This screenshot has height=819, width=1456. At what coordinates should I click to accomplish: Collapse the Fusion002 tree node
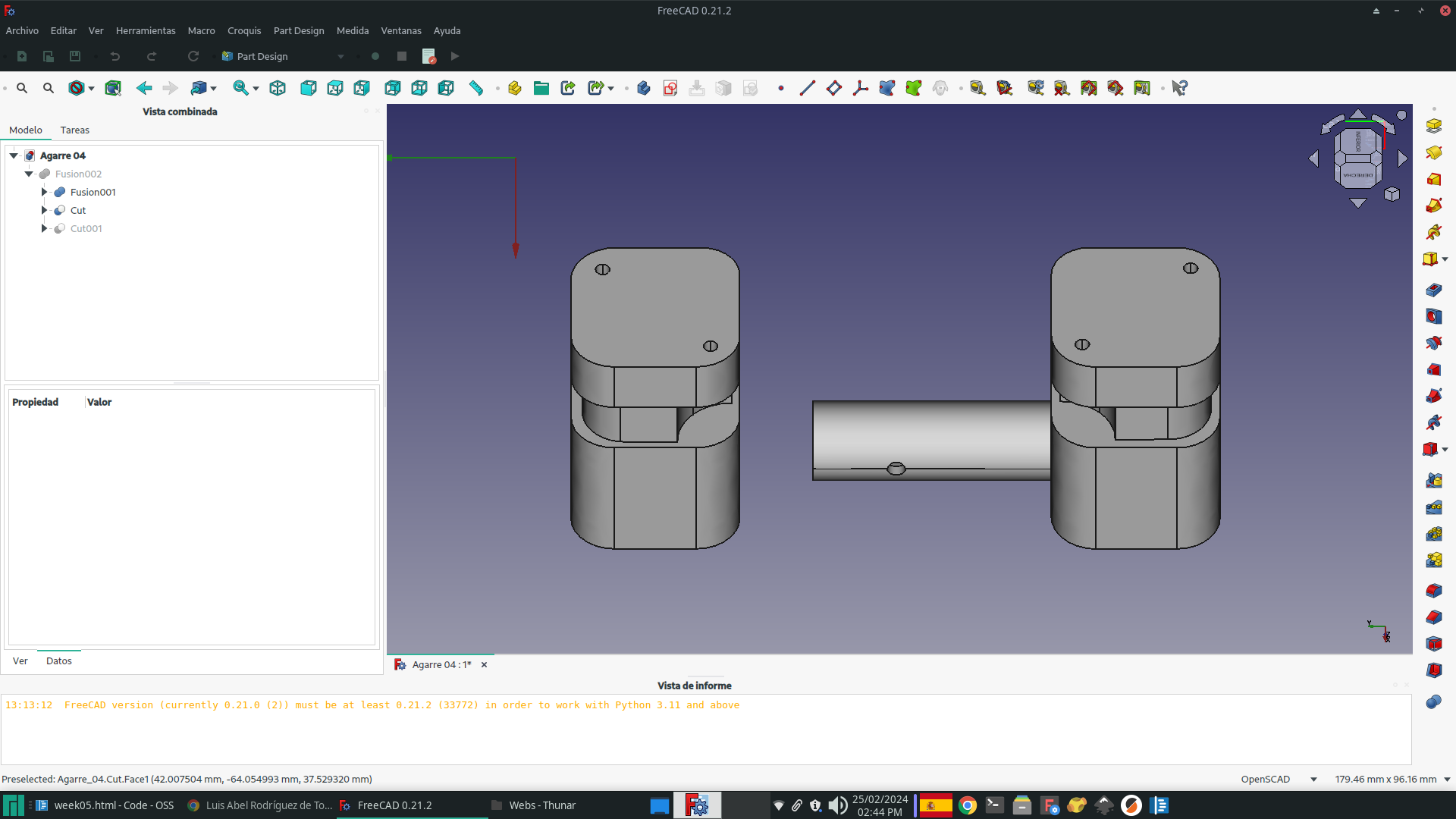coord(29,174)
